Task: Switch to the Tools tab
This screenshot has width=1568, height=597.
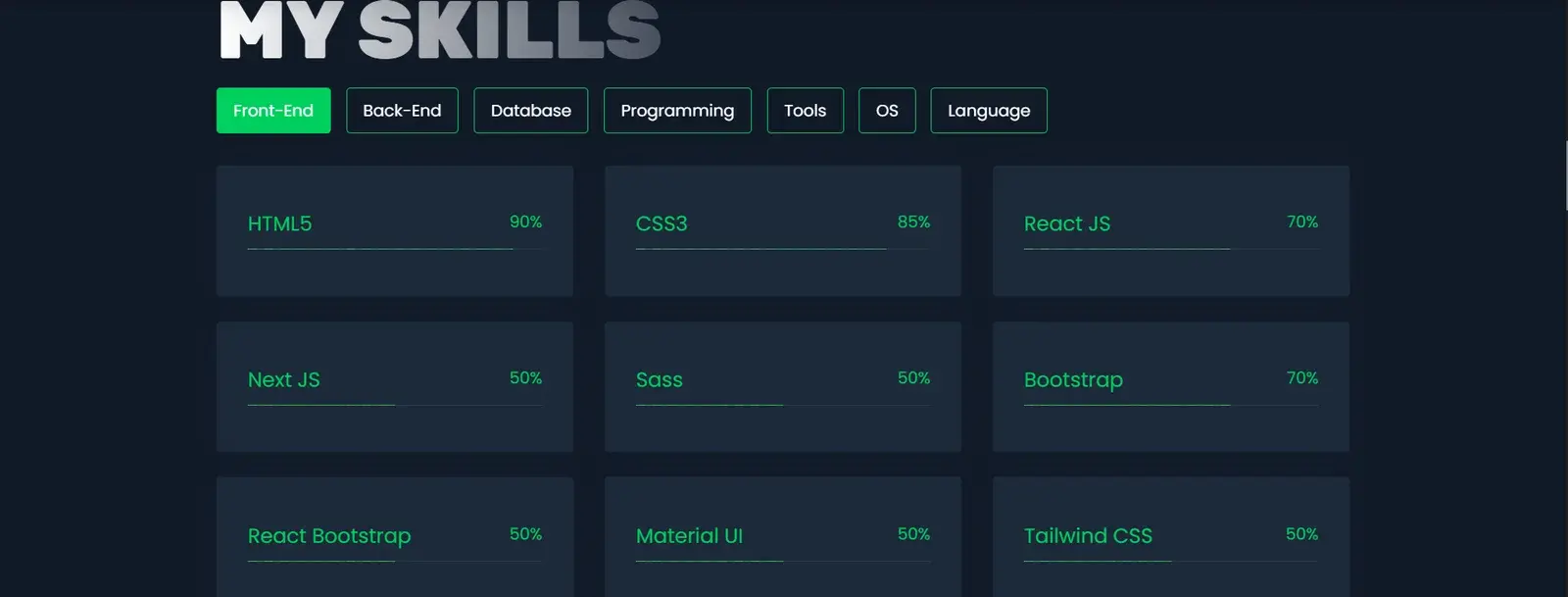Action: point(806,111)
